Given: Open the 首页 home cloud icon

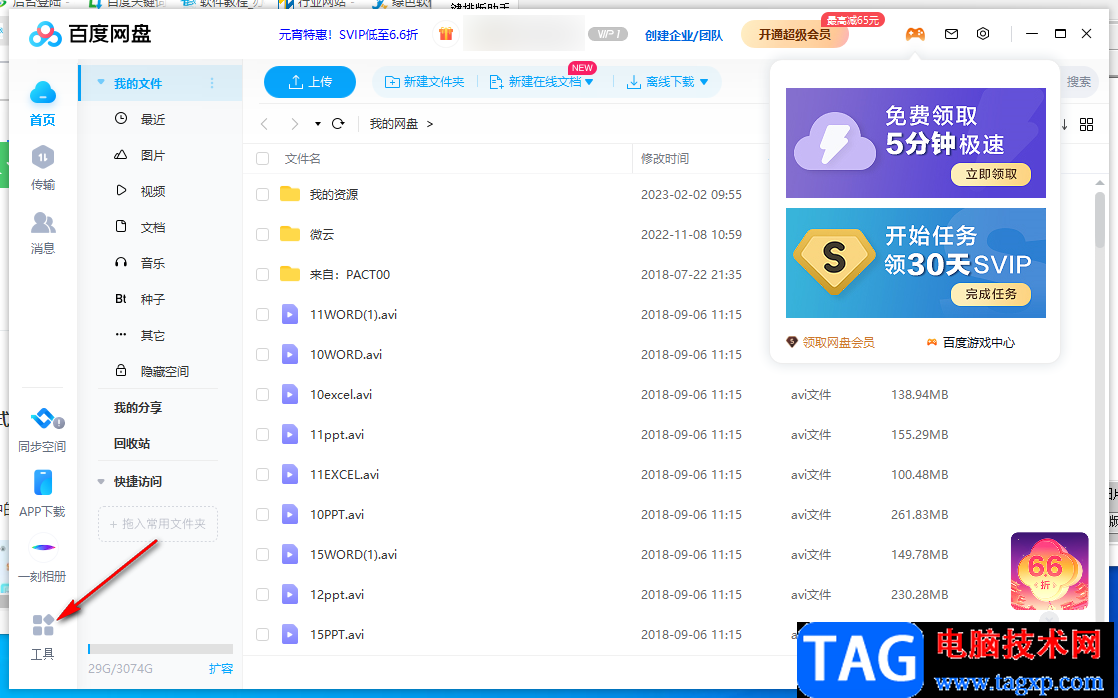Looking at the screenshot, I should 43,93.
